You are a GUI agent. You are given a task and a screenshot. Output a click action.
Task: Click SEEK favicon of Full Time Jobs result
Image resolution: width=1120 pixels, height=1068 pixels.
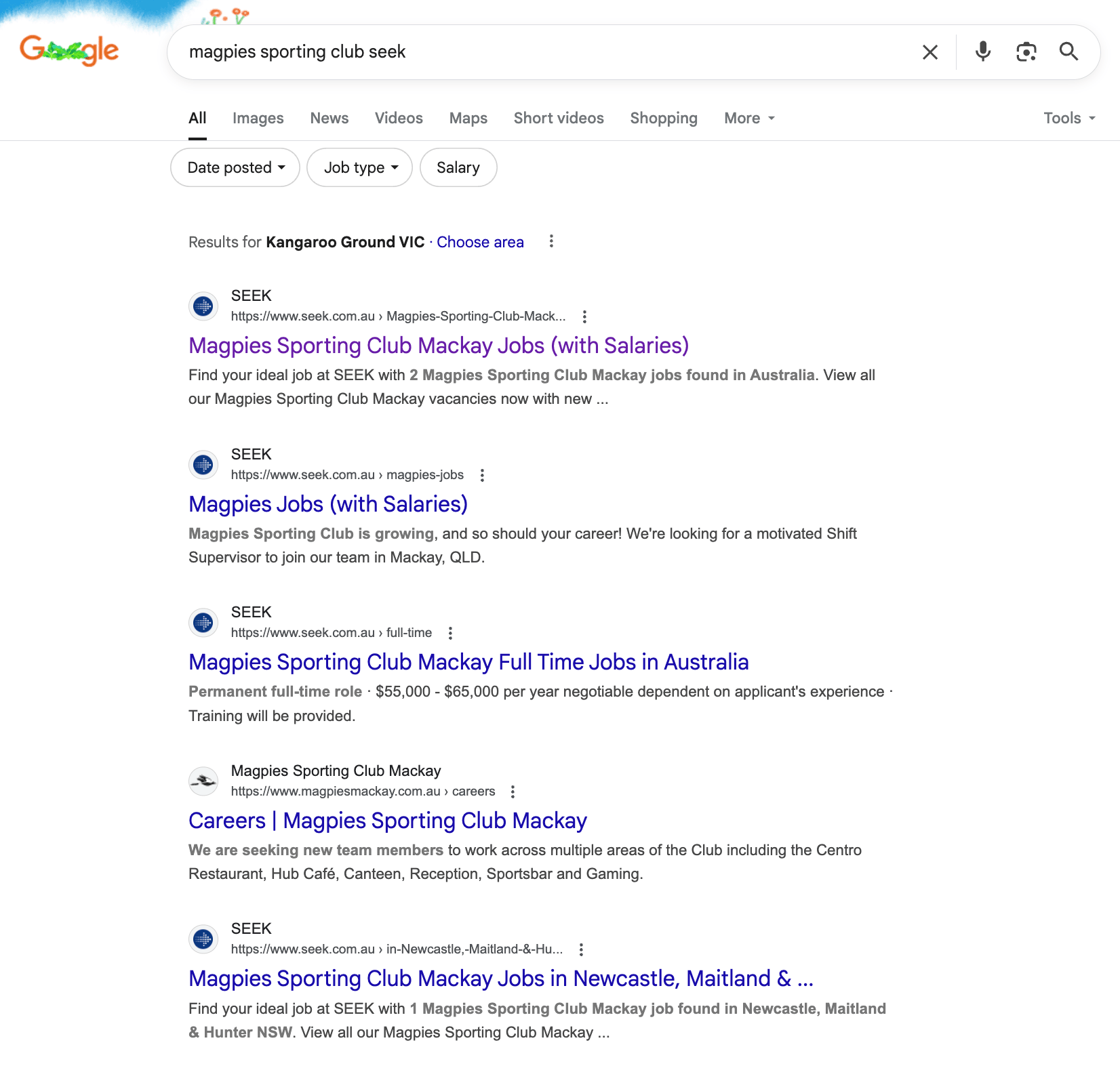(x=203, y=623)
